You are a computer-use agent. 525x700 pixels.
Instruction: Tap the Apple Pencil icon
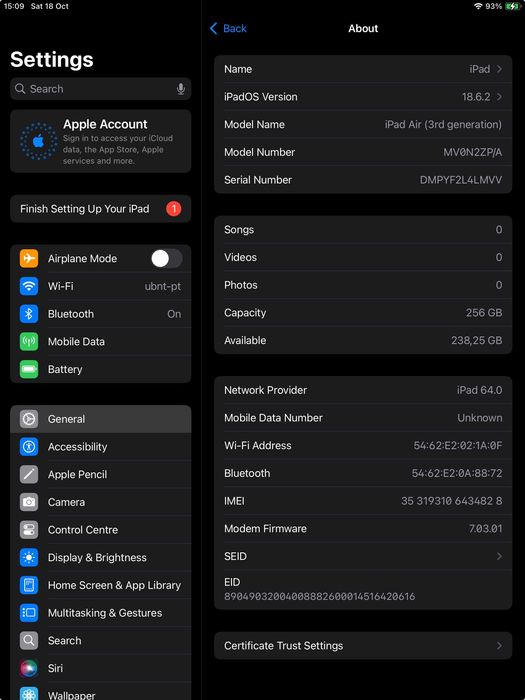tap(29, 475)
